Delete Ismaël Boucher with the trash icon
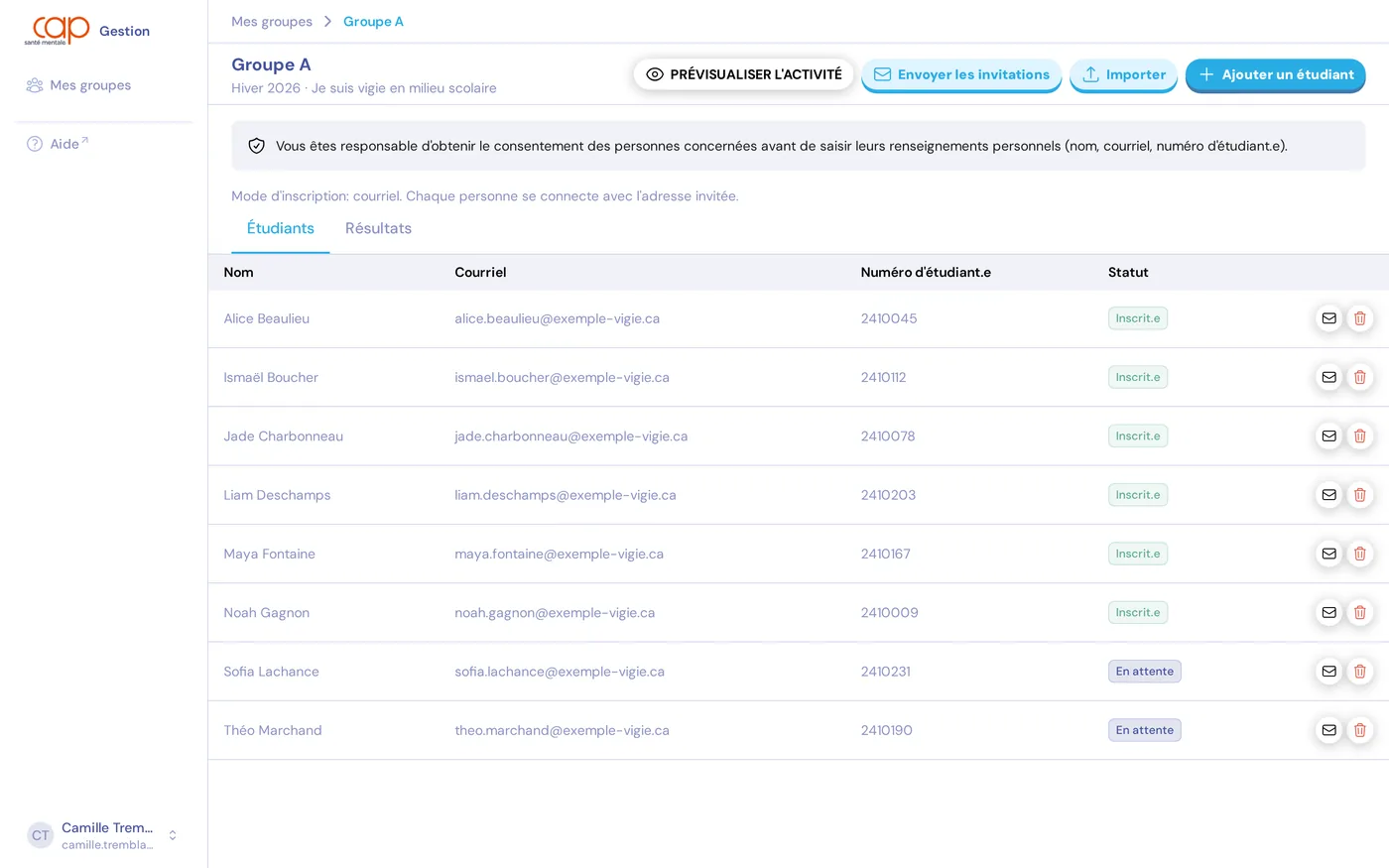Image resolution: width=1389 pixels, height=868 pixels. [x=1360, y=377]
